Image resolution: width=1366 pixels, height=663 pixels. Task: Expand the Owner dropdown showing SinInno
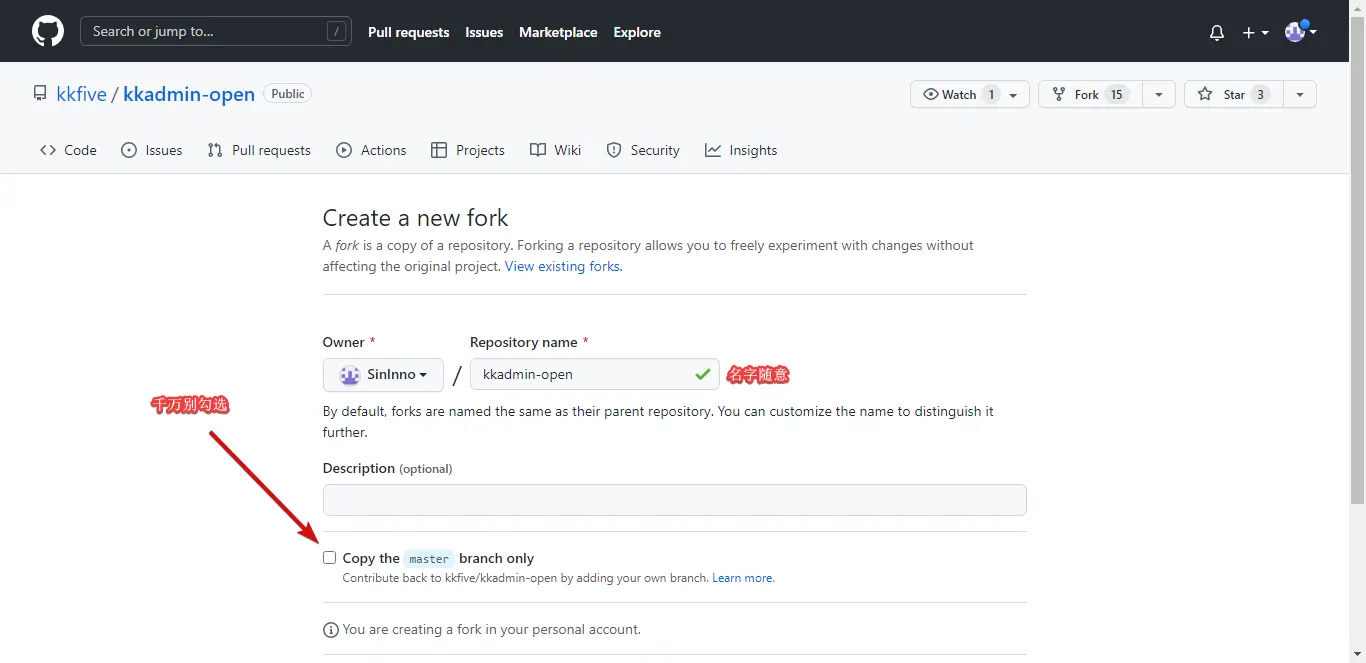[x=383, y=375]
